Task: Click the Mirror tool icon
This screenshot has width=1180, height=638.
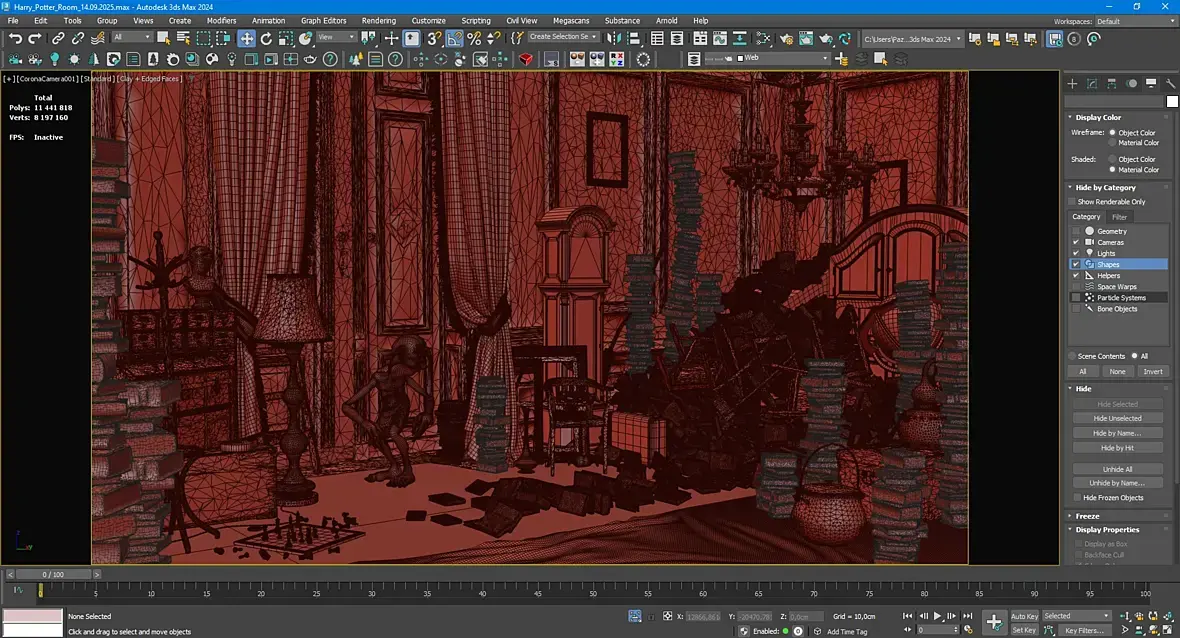Action: point(613,38)
